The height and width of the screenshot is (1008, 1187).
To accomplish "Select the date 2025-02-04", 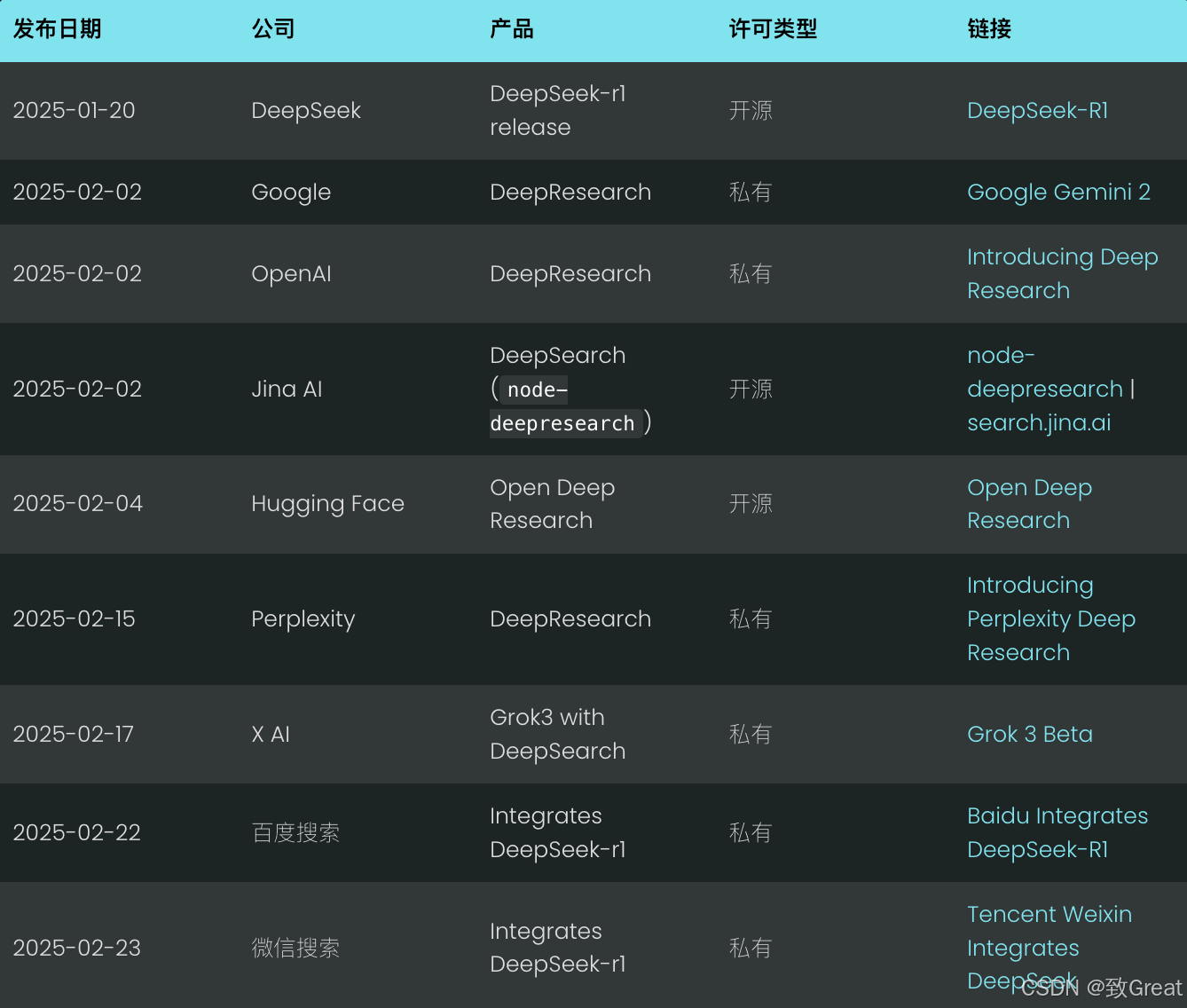I will pos(77,504).
